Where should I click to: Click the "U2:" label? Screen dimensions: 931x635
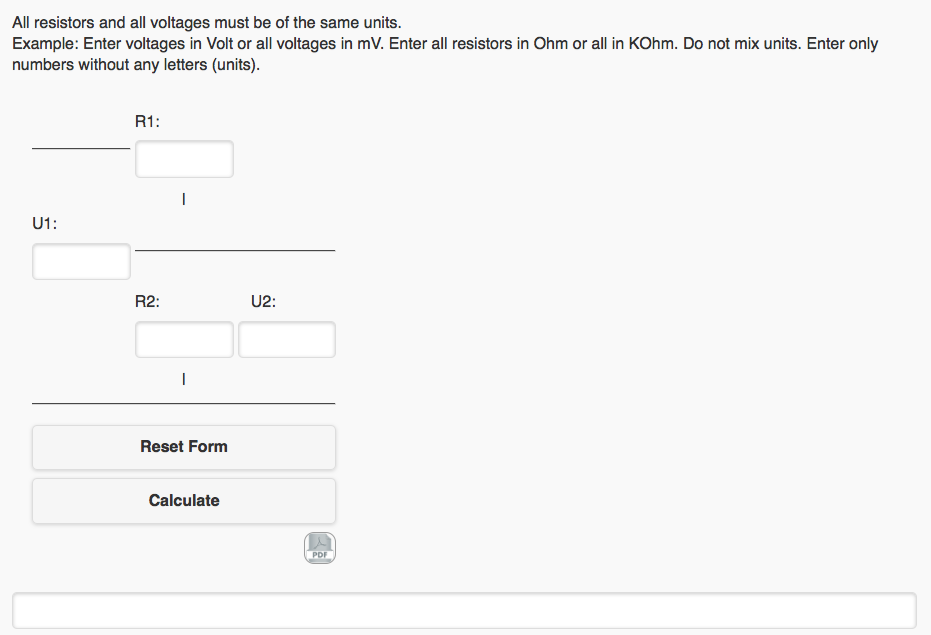262,302
